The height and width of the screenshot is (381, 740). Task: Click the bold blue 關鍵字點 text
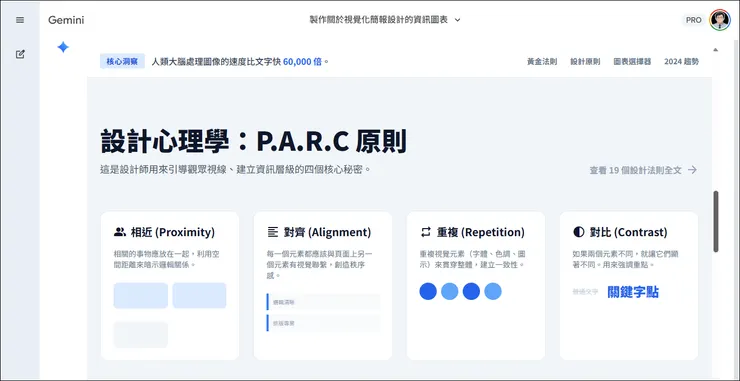click(x=633, y=292)
